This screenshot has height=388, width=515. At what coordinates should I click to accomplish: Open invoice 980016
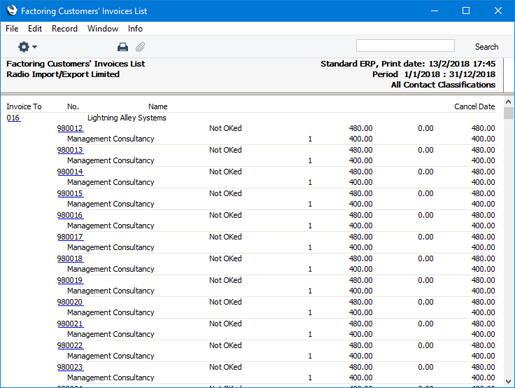tap(70, 215)
